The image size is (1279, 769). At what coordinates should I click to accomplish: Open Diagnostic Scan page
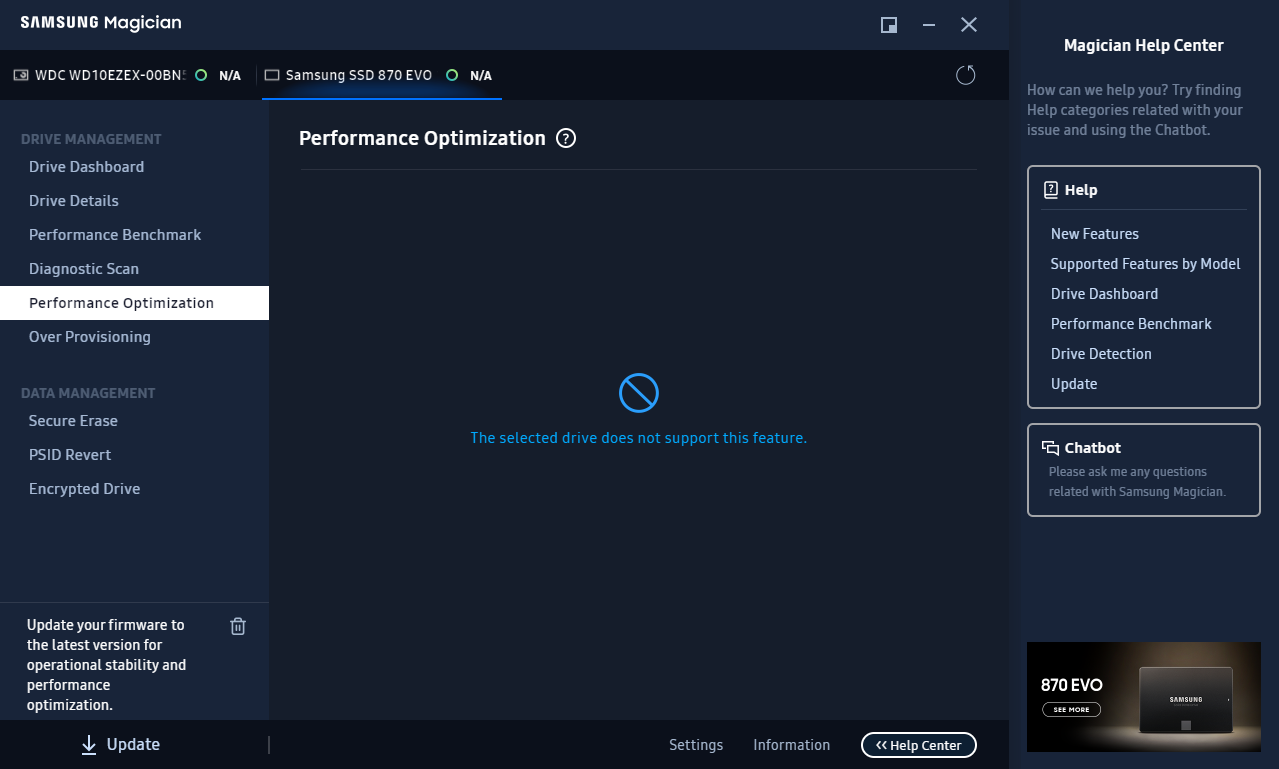[84, 269]
